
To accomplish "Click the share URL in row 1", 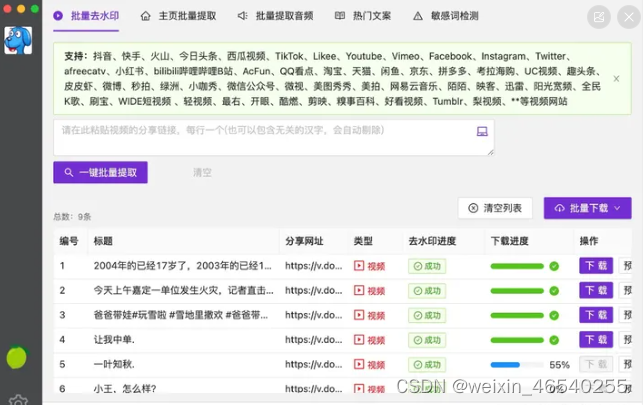I will [314, 266].
